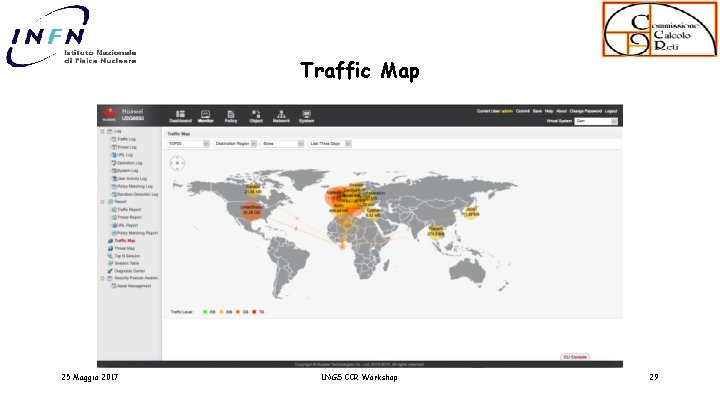Open the Network section icon
The height and width of the screenshot is (405, 720).
[281, 114]
